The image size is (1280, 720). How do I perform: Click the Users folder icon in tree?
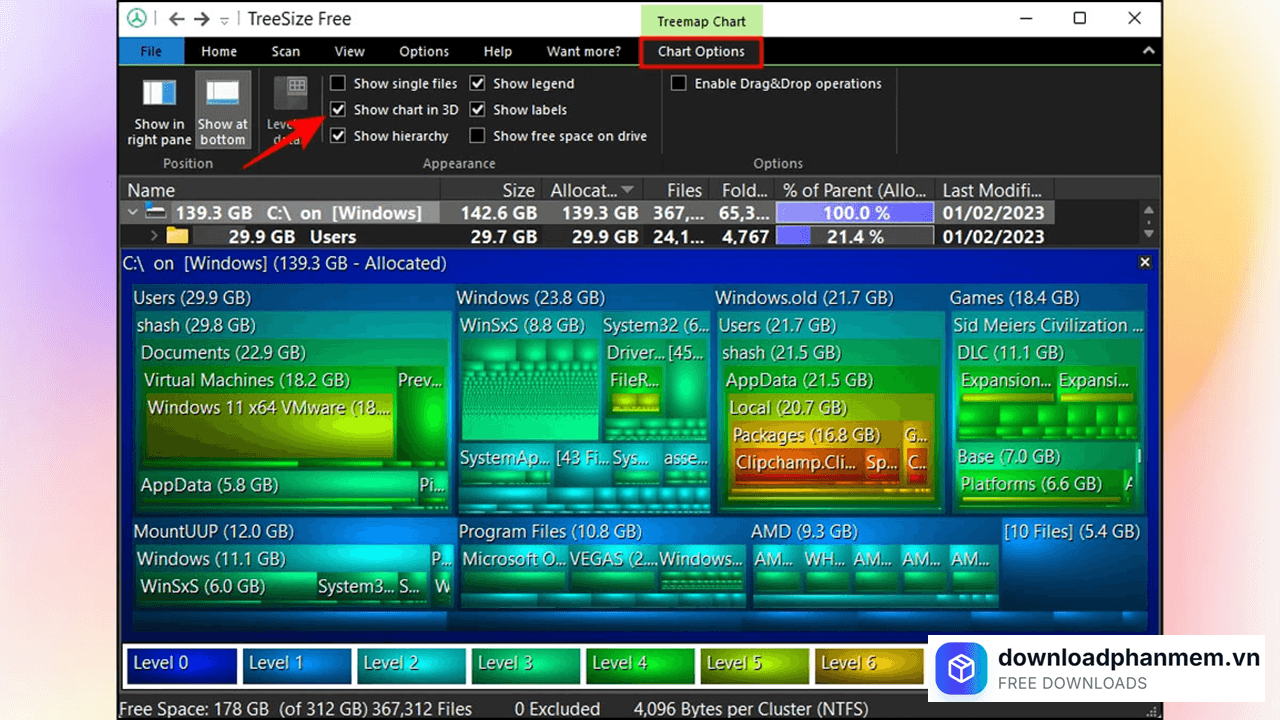click(177, 237)
